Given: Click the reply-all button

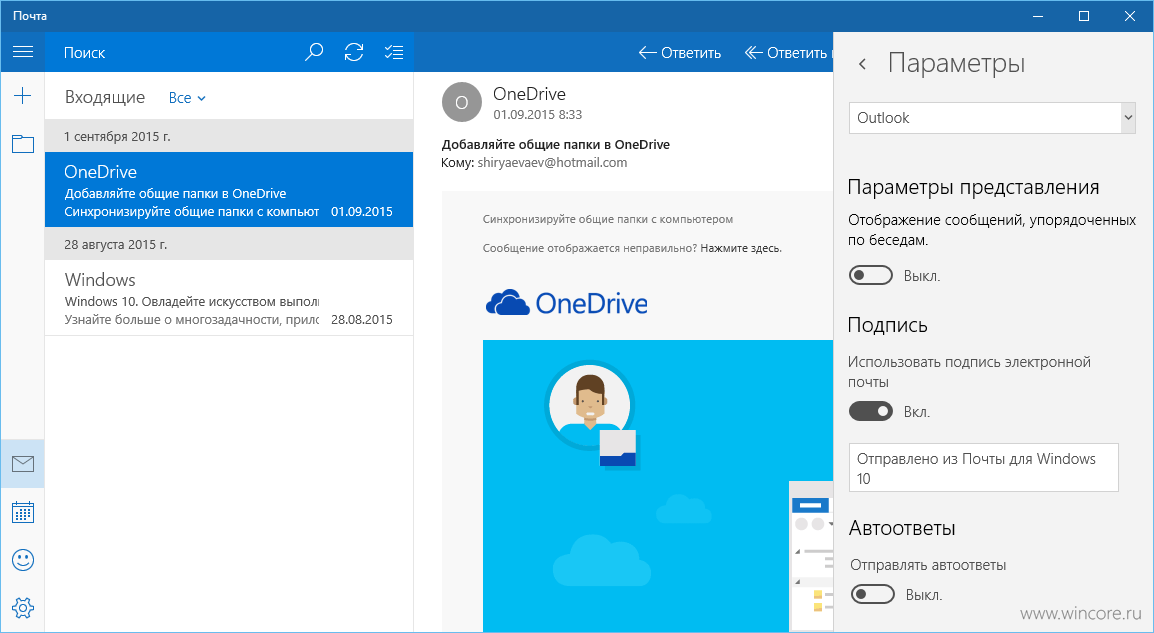Looking at the screenshot, I should (787, 52).
